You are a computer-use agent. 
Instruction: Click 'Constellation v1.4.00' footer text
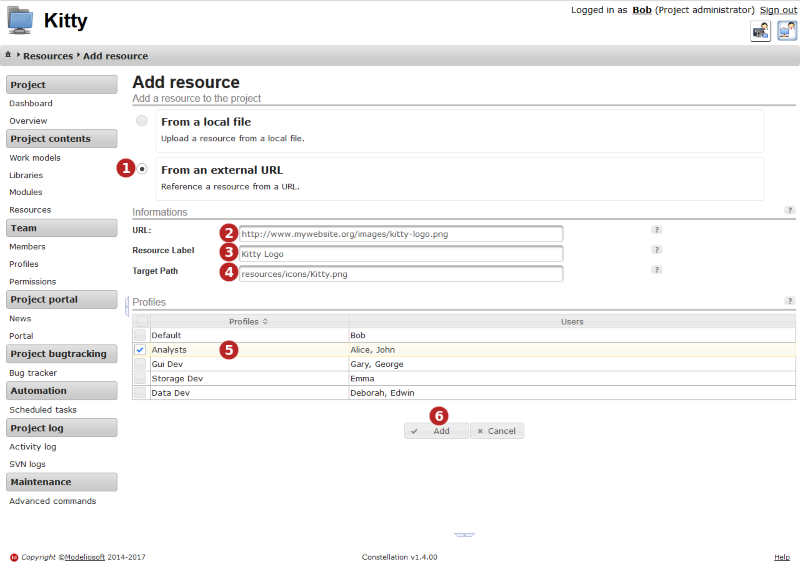click(399, 557)
